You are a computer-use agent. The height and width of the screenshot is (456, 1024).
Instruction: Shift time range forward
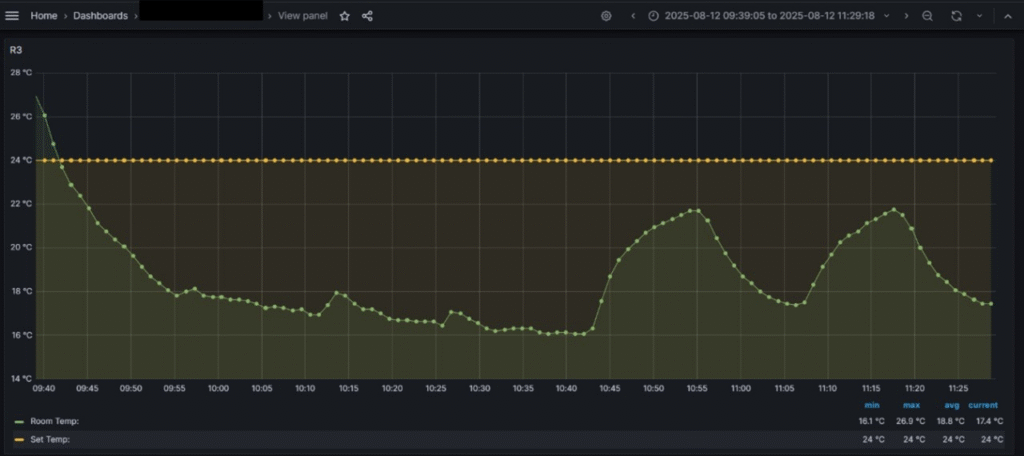906,16
